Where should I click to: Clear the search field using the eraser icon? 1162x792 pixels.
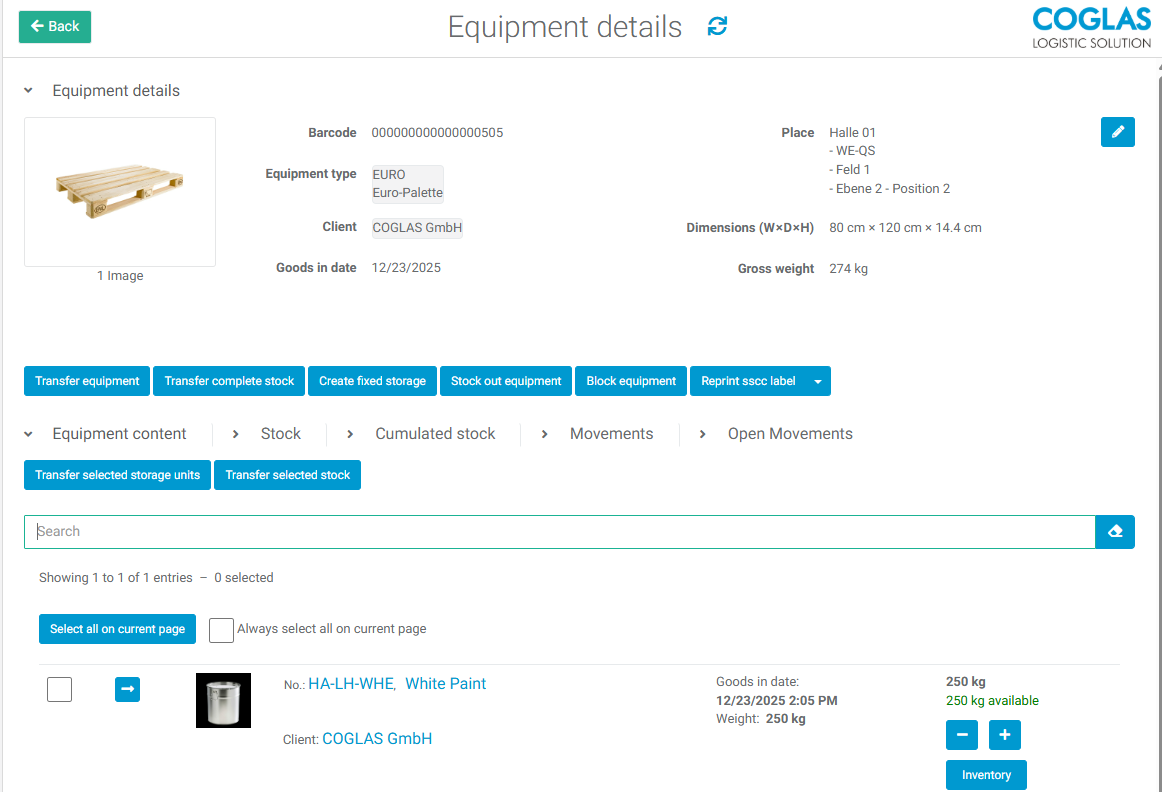[1114, 531]
